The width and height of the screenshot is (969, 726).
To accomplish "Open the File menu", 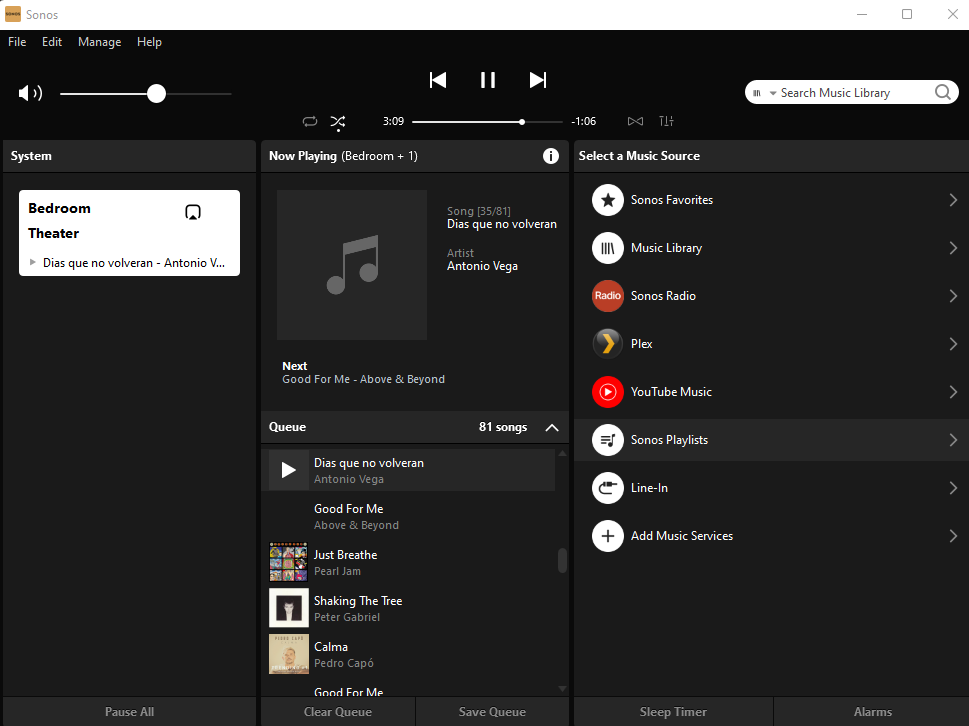I will (x=17, y=42).
